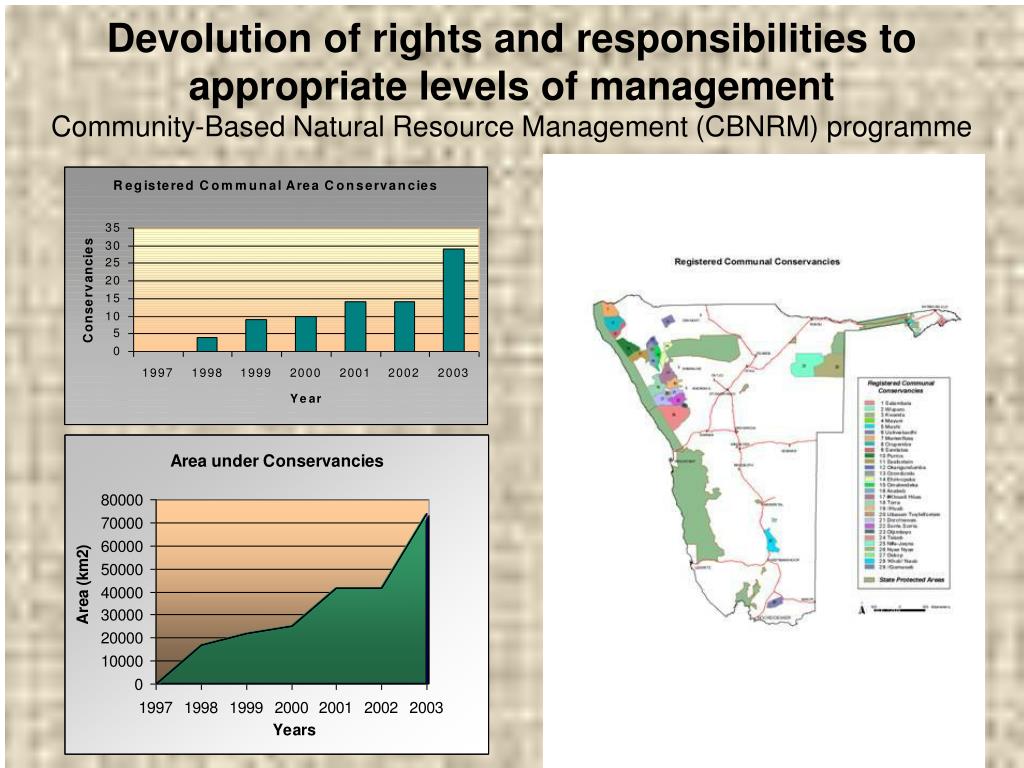1024x768 pixels.
Task: Select the tallest 2003 bar in conservancies chart
Action: tap(454, 300)
